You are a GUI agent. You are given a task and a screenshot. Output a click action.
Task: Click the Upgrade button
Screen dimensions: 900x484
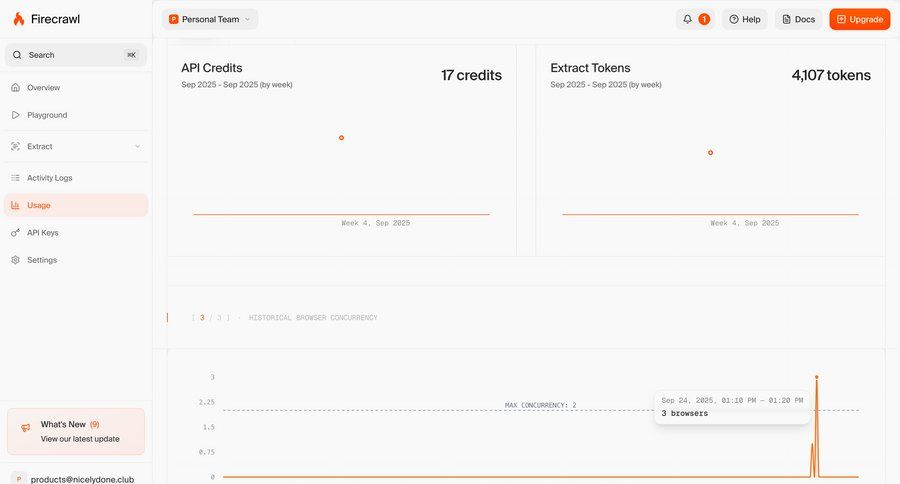click(x=859, y=19)
